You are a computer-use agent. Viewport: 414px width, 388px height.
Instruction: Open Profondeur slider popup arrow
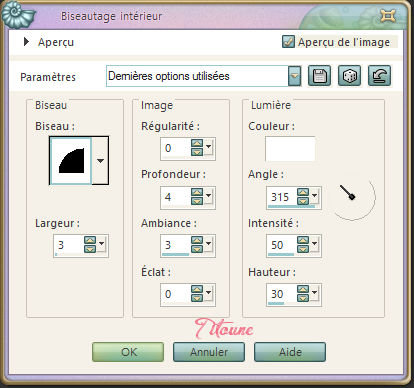pos(209,195)
